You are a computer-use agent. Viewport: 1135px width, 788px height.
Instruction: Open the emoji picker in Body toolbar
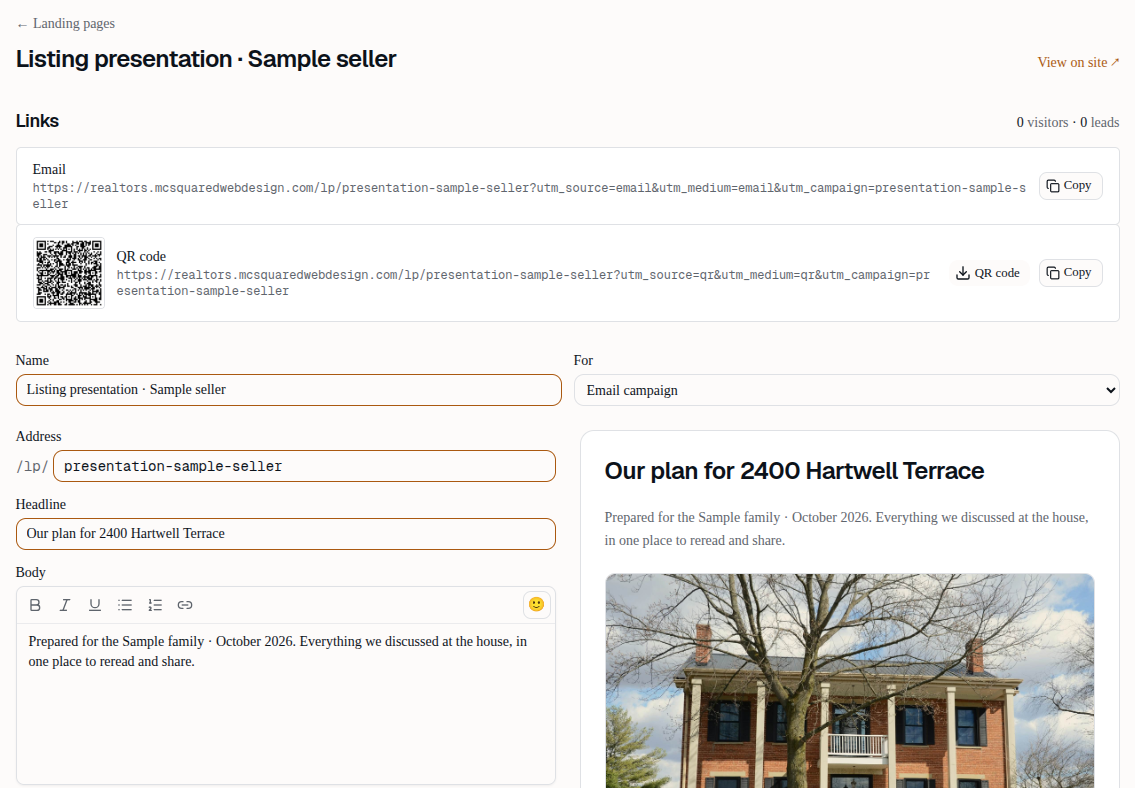[536, 605]
